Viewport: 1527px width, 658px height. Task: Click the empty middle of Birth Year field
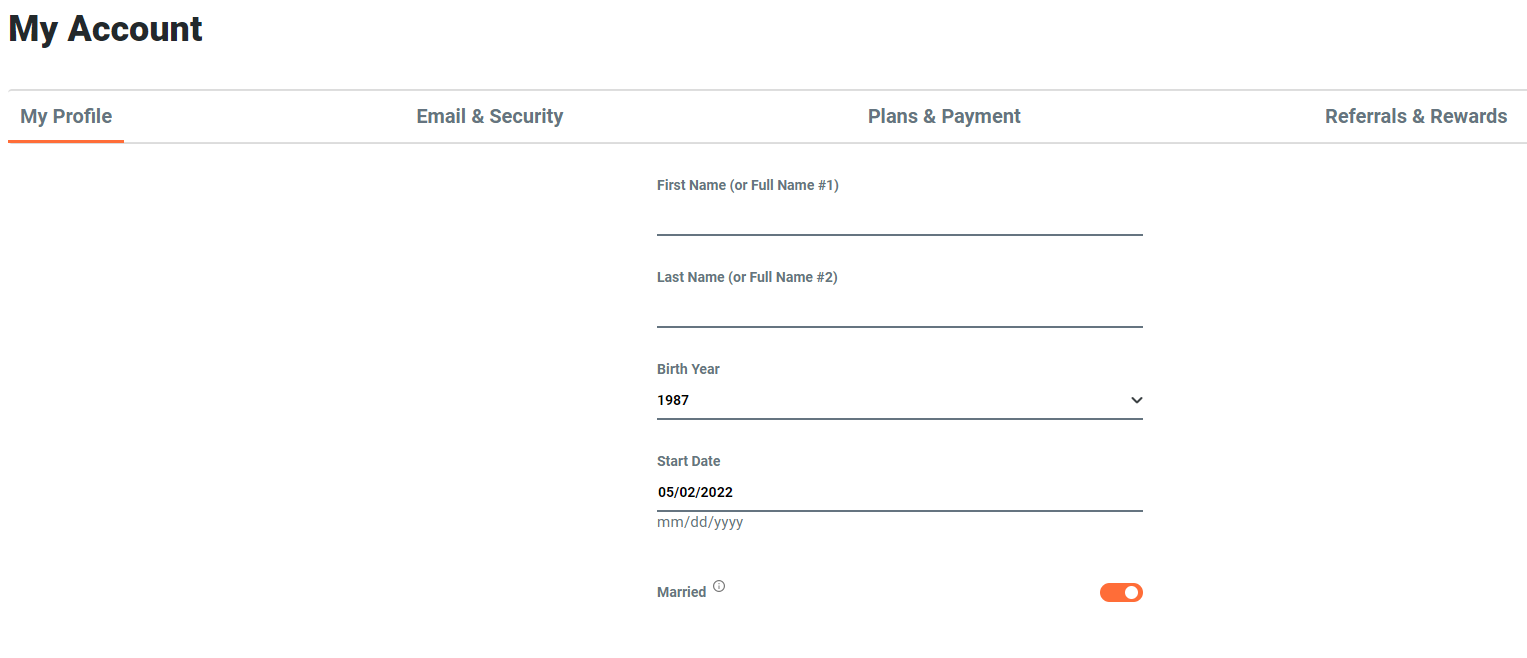(899, 400)
